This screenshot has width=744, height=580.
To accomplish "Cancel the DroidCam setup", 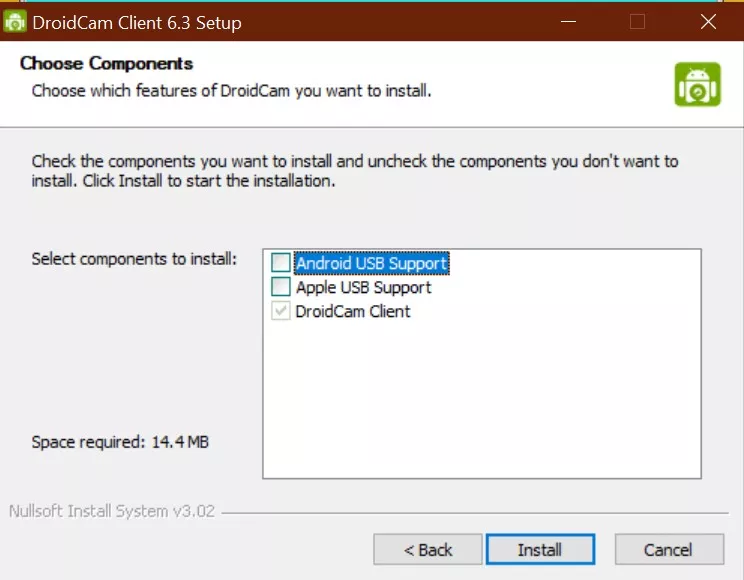I will point(668,549).
